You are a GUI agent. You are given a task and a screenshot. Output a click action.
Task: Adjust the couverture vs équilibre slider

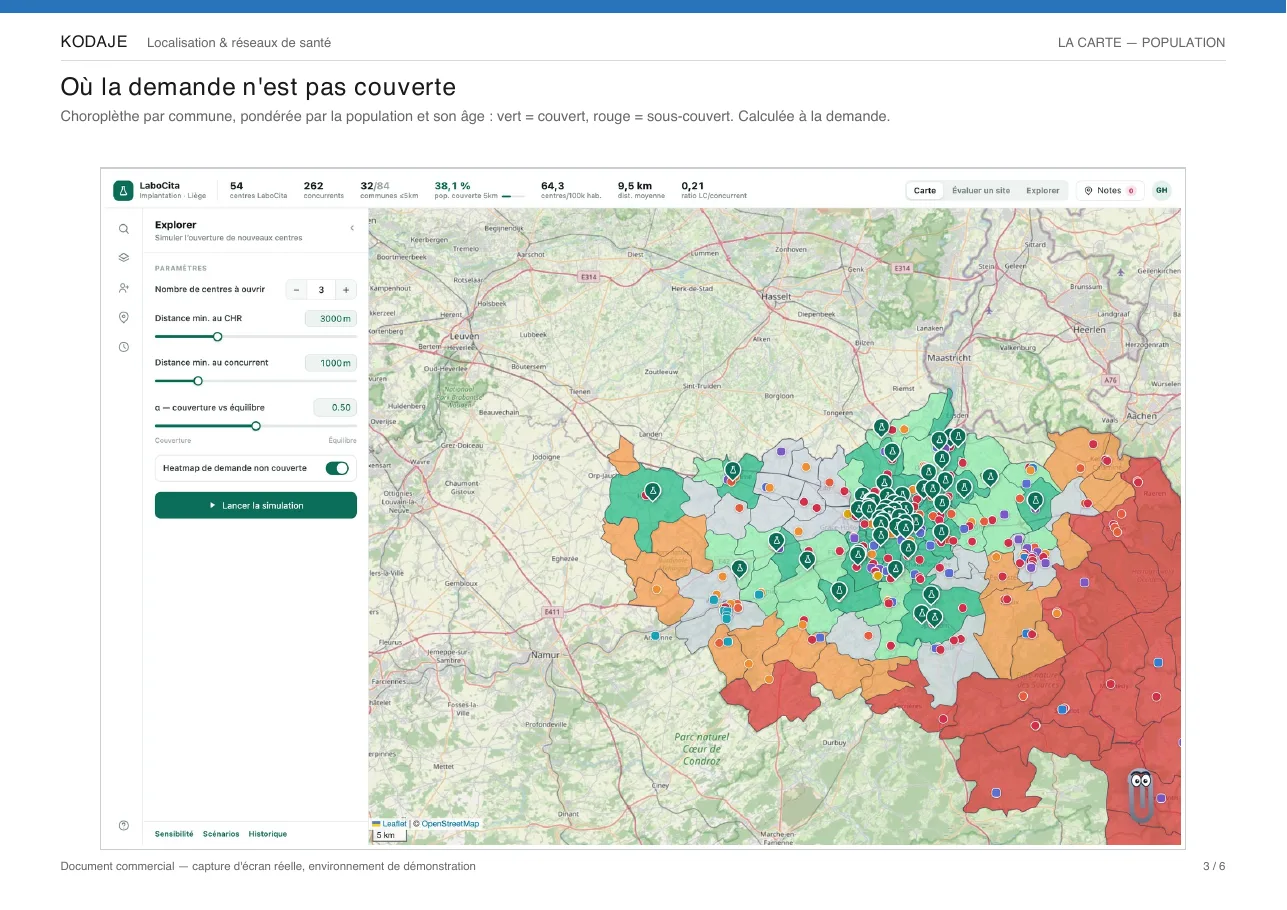[256, 426]
